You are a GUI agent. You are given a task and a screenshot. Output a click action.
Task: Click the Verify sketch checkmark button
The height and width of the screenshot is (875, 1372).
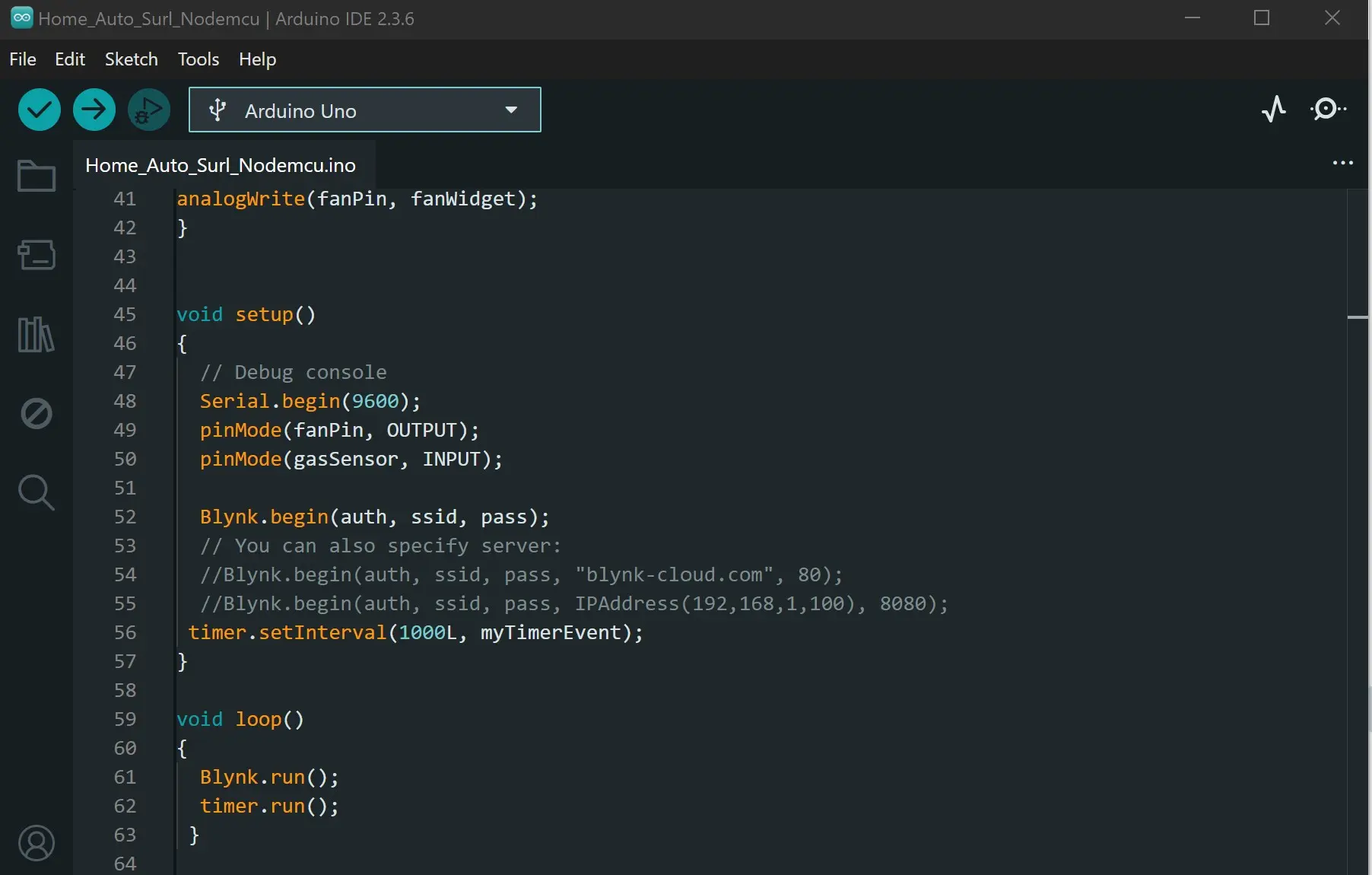pyautogui.click(x=40, y=110)
